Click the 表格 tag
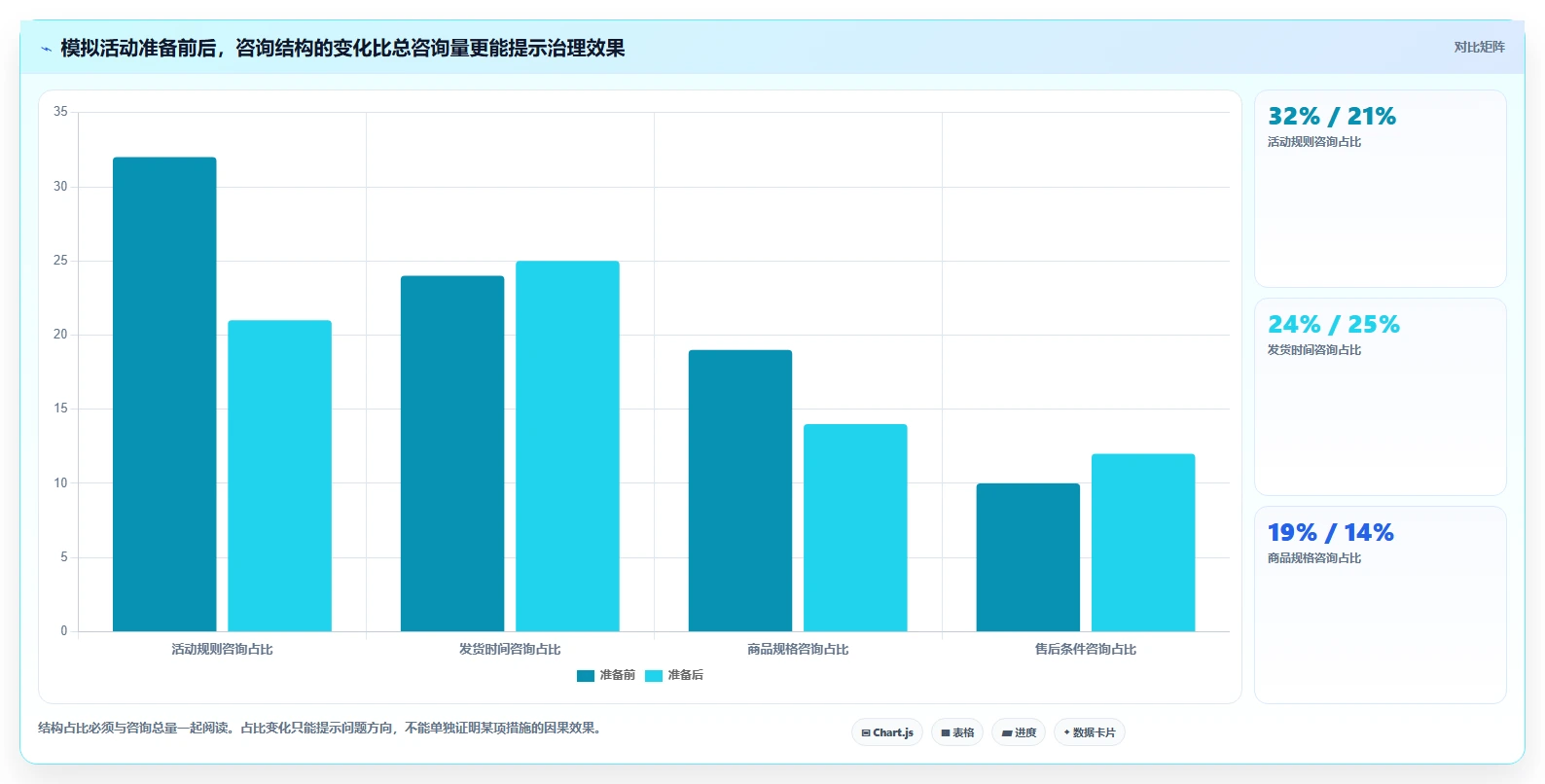Image resolution: width=1545 pixels, height=784 pixels. [957, 732]
